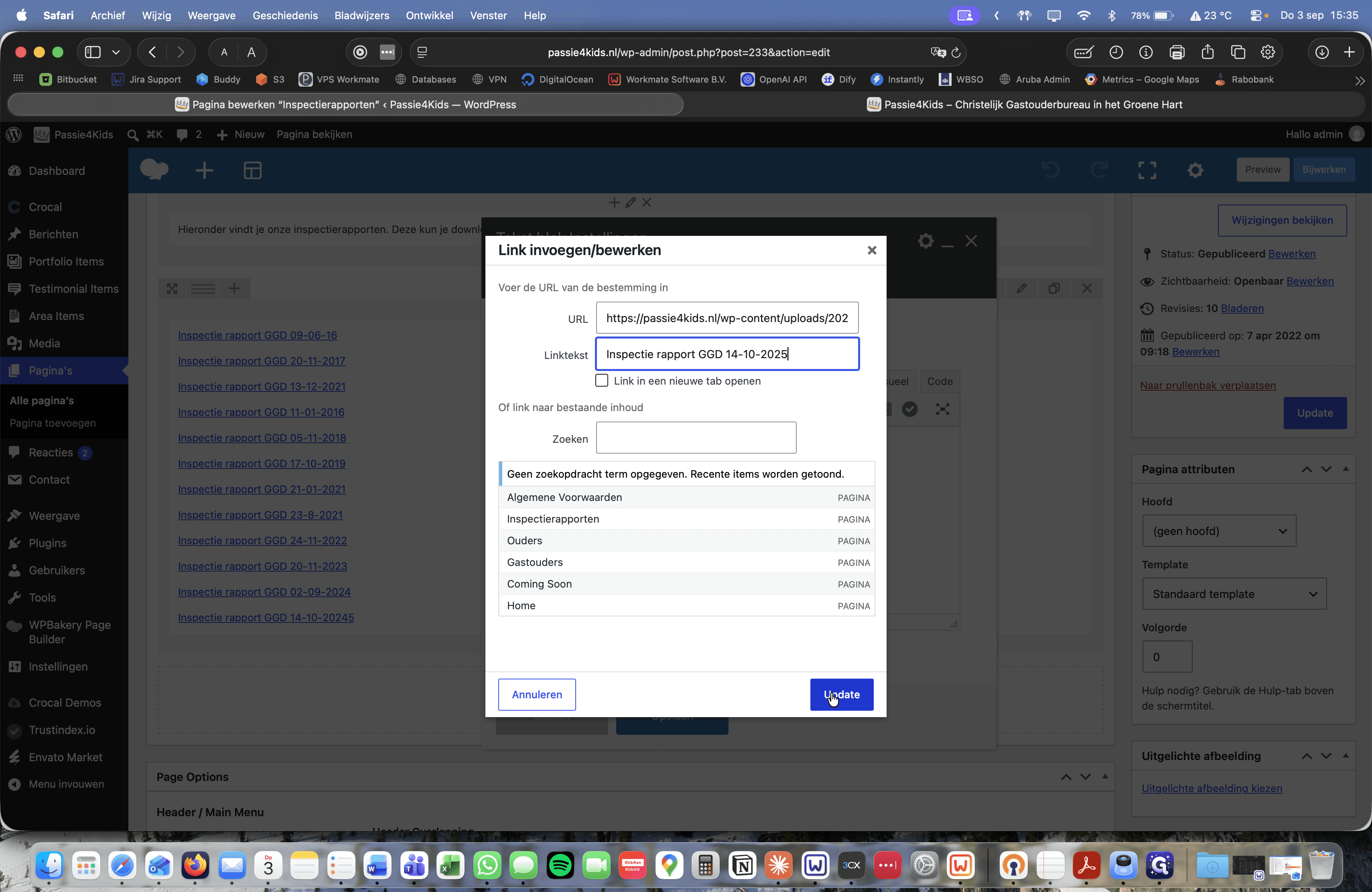Move Uitgelichte afbeelding panel down
Image resolution: width=1372 pixels, height=892 pixels.
tap(1326, 756)
